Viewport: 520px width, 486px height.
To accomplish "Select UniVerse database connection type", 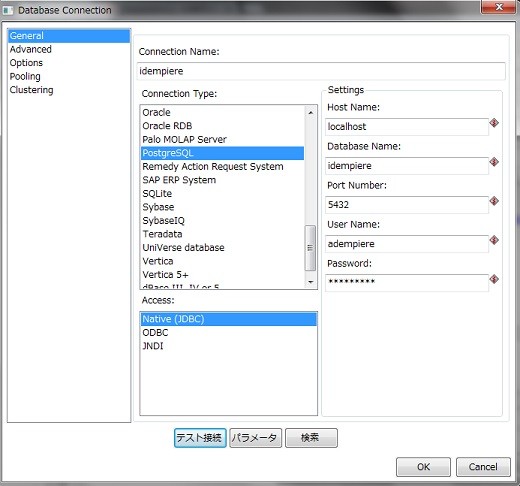I will point(222,248).
